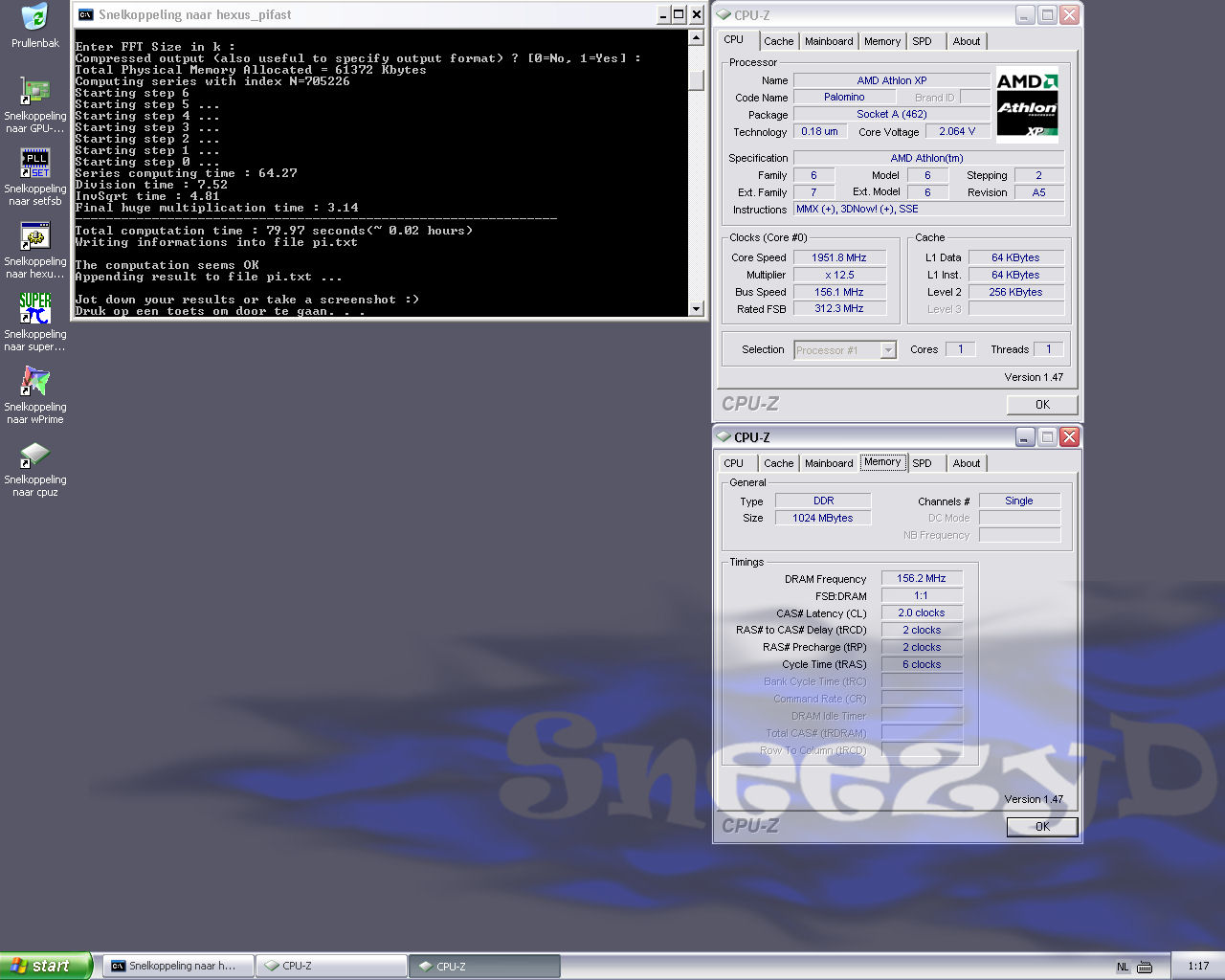Screen dimensions: 1225x980
Task: Click the 1:1 FSB:DRAM ratio value
Action: [922, 595]
